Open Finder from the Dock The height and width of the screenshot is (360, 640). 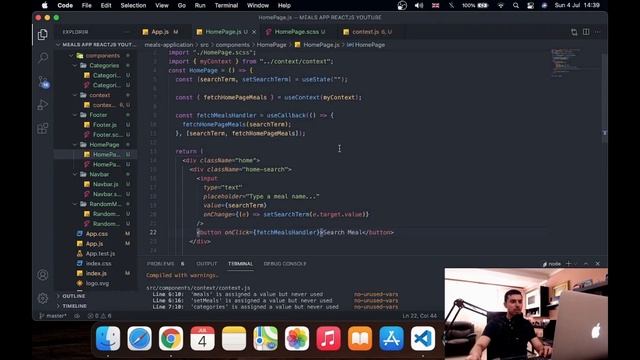(108, 338)
